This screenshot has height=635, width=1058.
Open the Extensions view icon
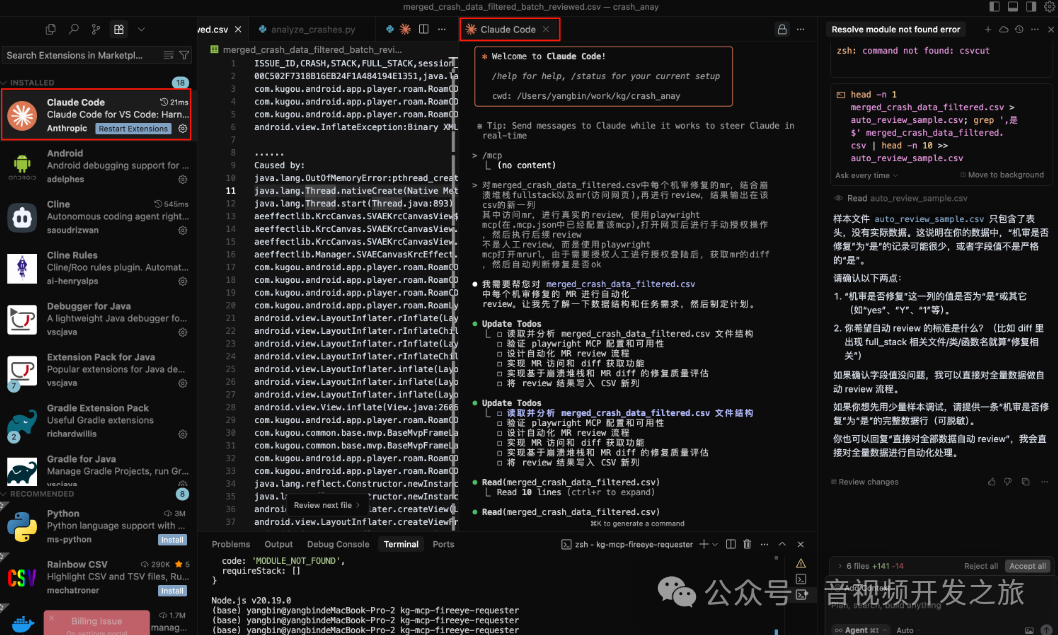pyautogui.click(x=119, y=30)
